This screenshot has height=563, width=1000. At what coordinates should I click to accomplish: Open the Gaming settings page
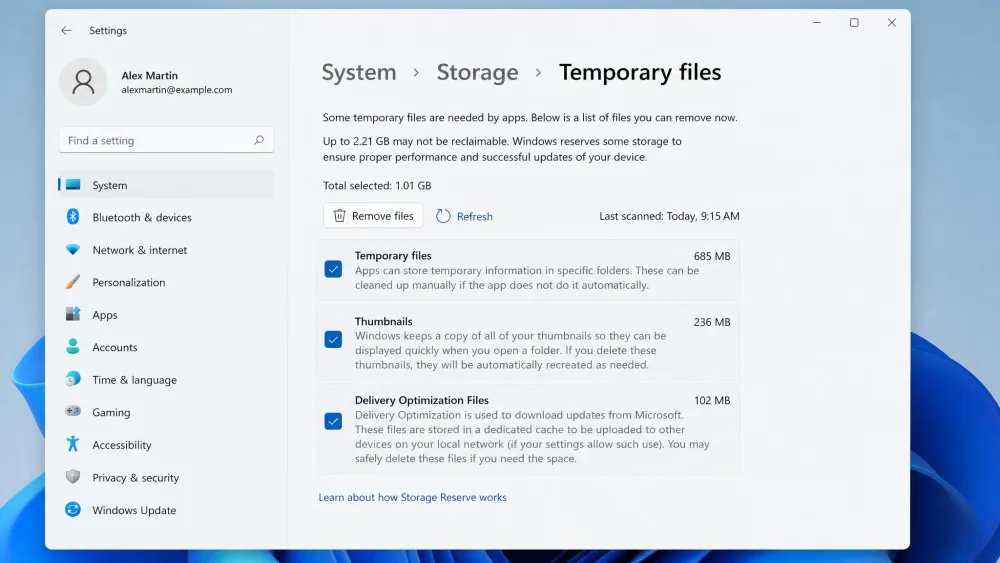tap(111, 413)
